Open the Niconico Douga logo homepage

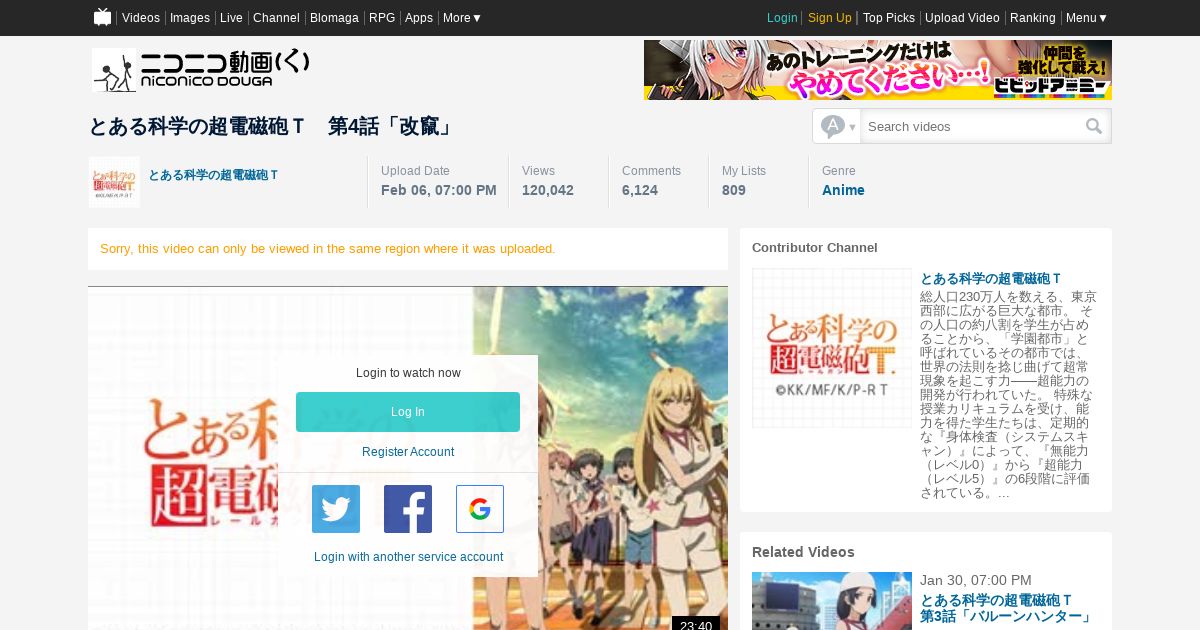[201, 70]
